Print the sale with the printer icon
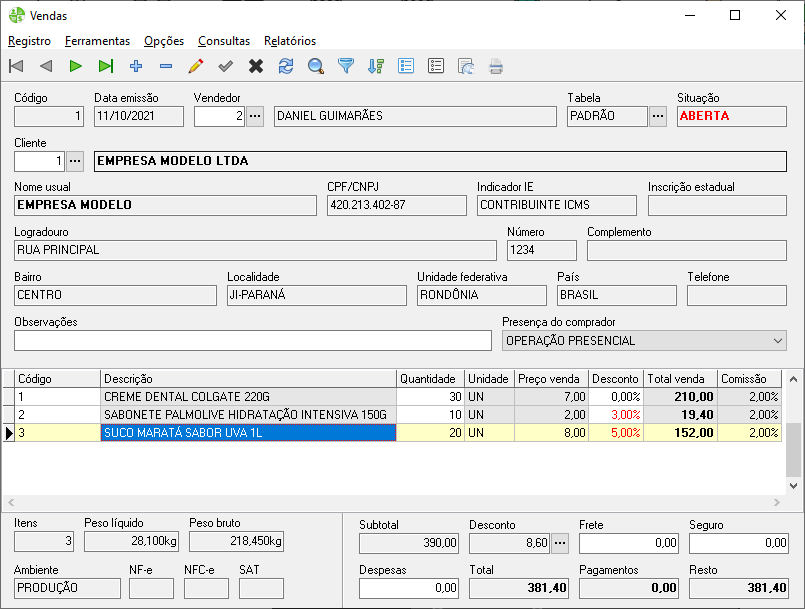Screen dimensions: 805x609 coord(496,67)
